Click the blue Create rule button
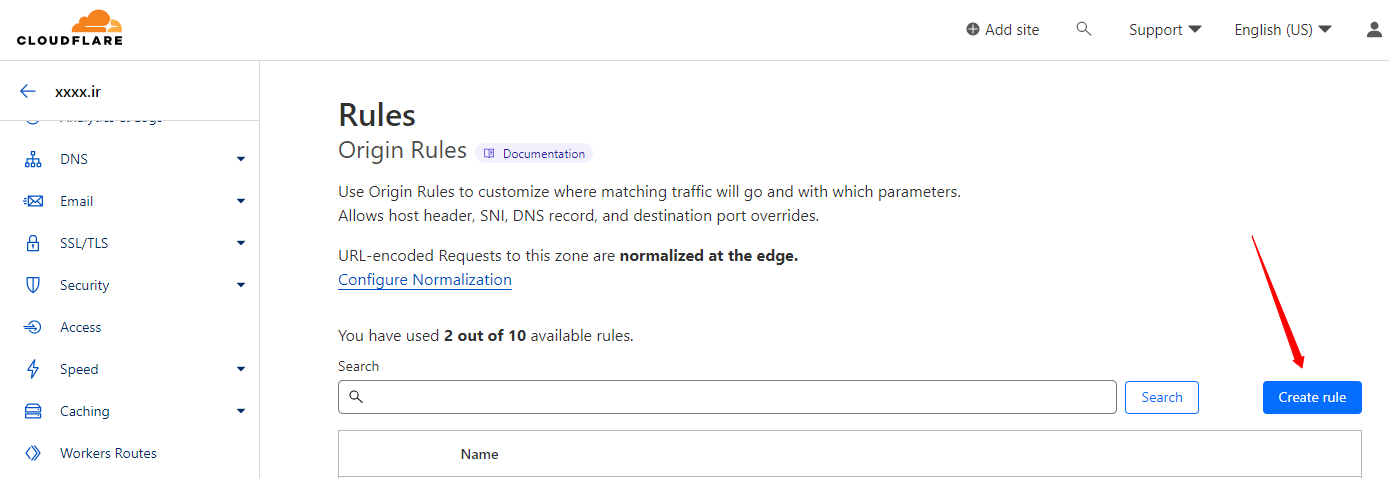This screenshot has width=1389, height=478. pos(1312,397)
